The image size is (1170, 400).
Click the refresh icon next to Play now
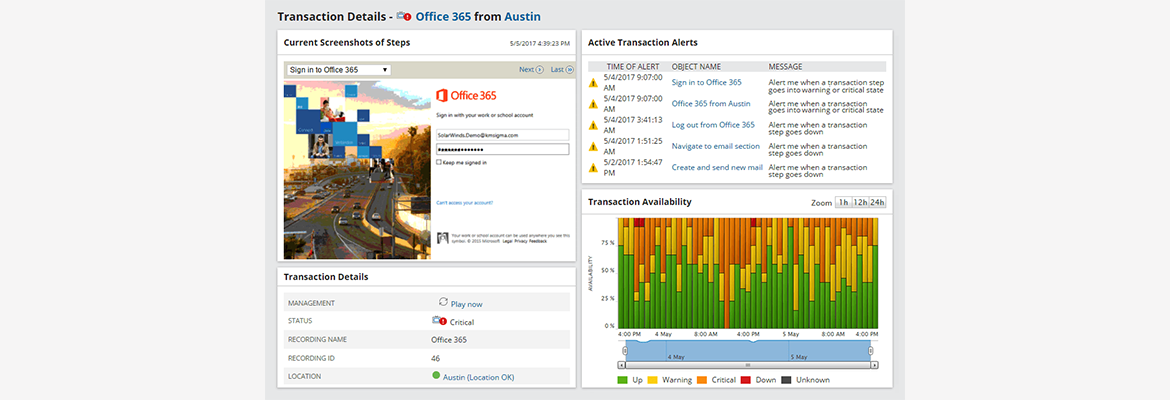[443, 302]
